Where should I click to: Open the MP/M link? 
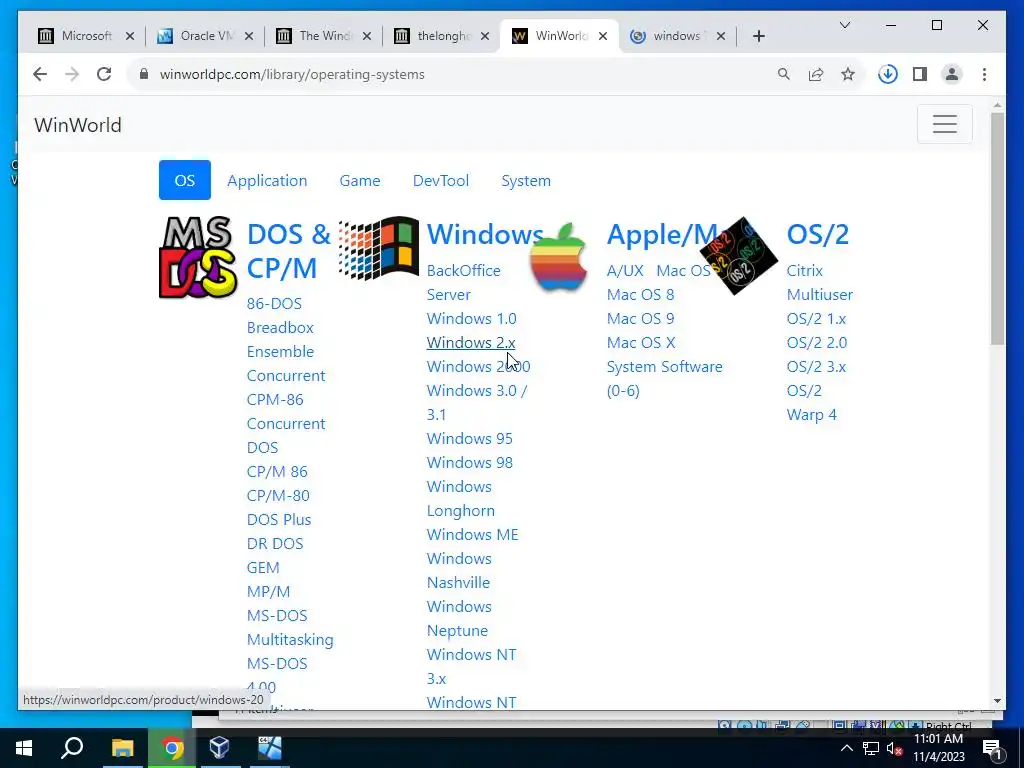pos(268,592)
